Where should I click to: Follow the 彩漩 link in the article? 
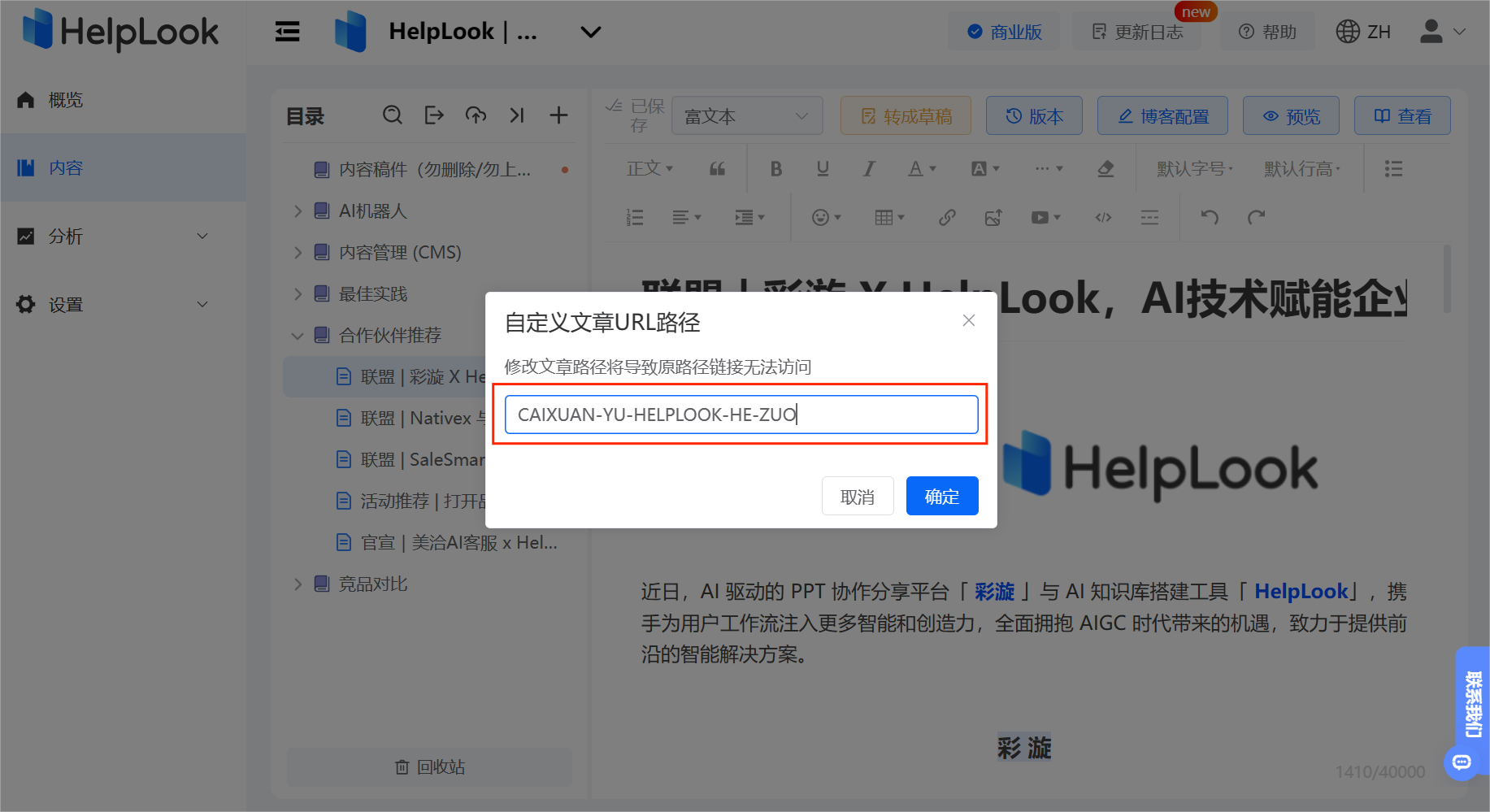(x=994, y=592)
